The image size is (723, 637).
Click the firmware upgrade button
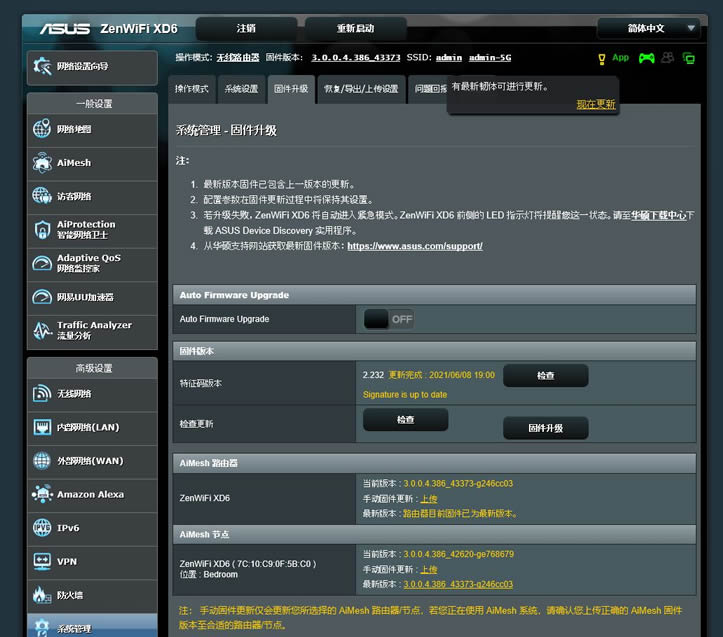(x=545, y=428)
